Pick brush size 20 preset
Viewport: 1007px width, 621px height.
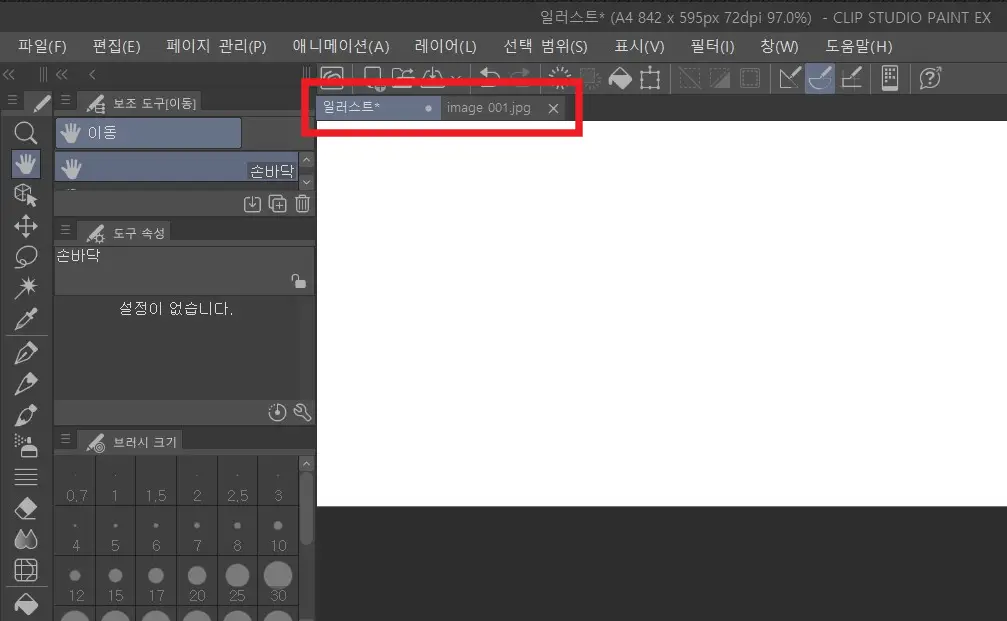tap(197, 584)
